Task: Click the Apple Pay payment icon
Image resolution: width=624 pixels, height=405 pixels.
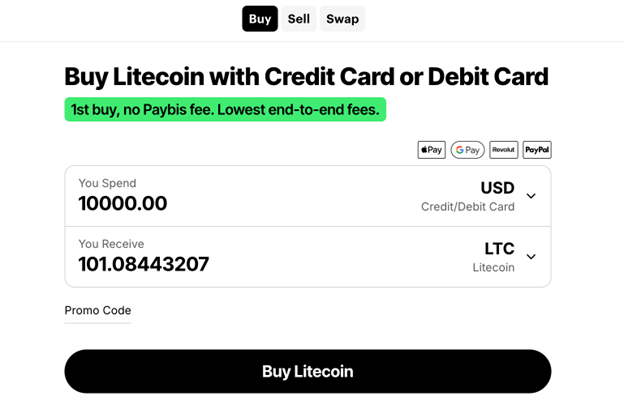Action: pos(431,150)
